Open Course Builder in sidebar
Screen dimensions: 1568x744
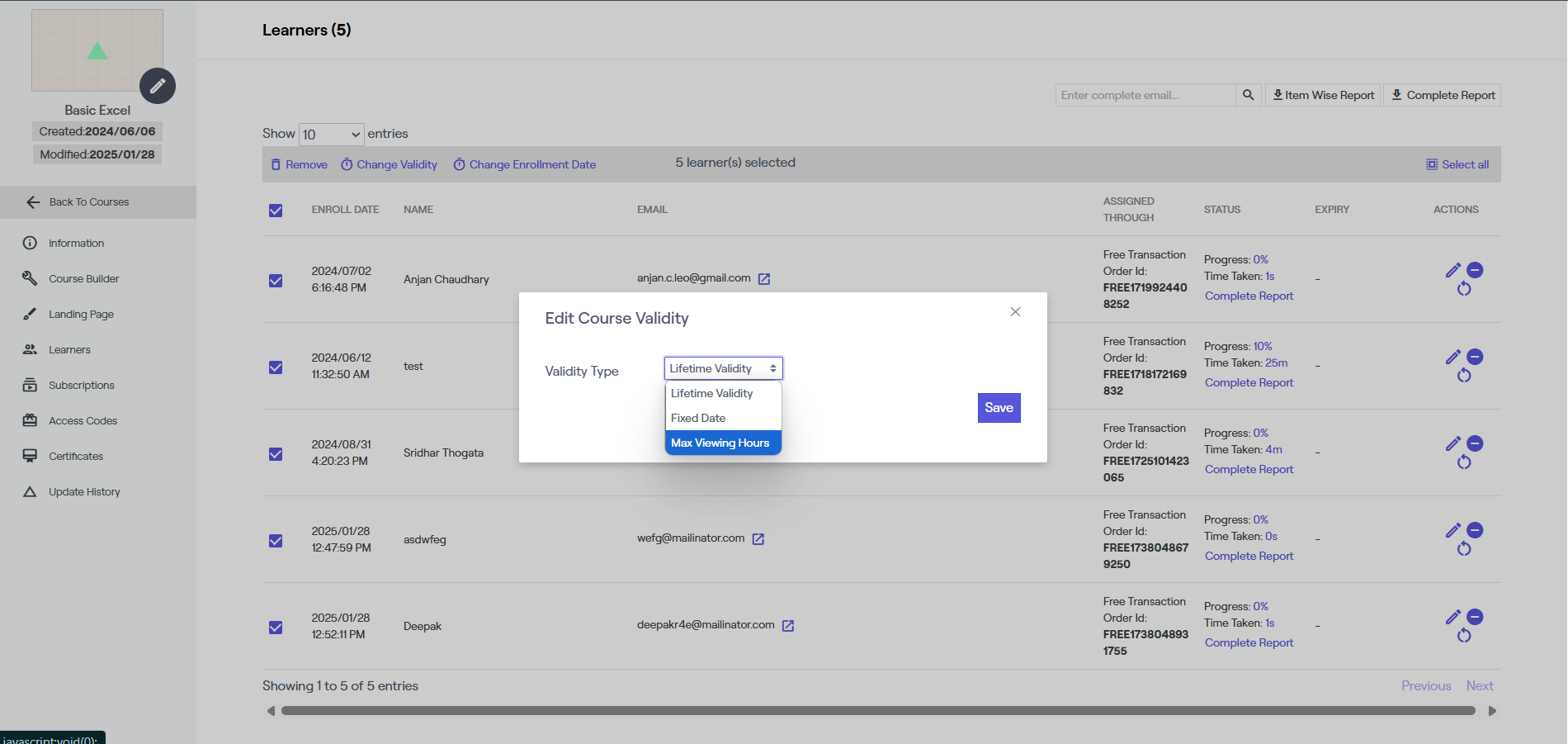coord(83,279)
